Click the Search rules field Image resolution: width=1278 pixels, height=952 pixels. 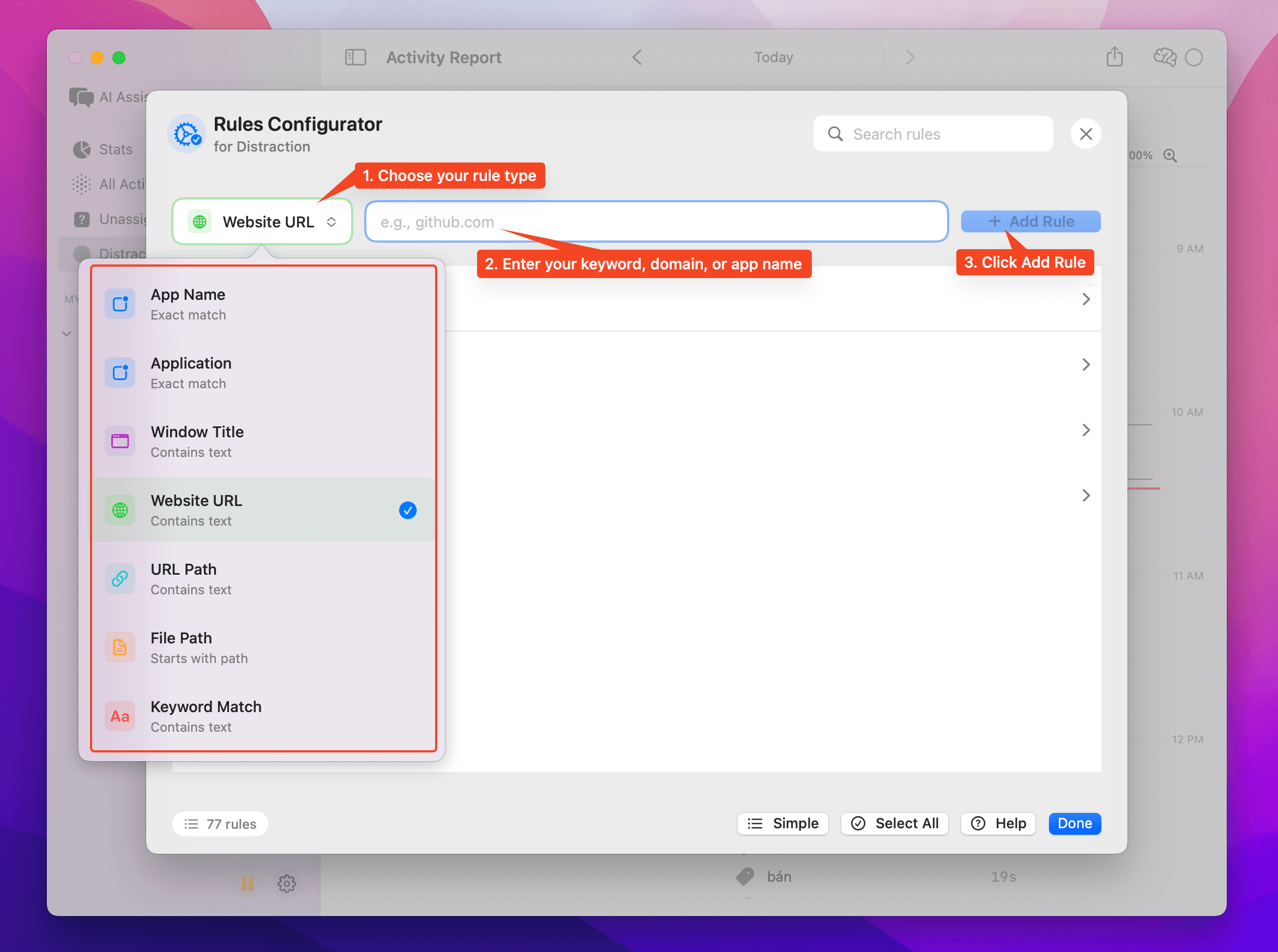coord(933,134)
